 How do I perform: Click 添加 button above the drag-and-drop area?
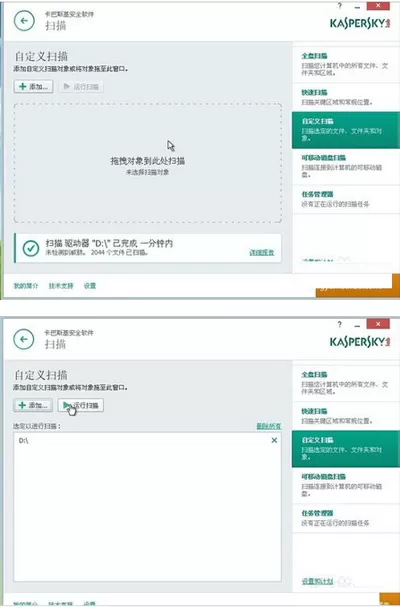pyautogui.click(x=33, y=86)
